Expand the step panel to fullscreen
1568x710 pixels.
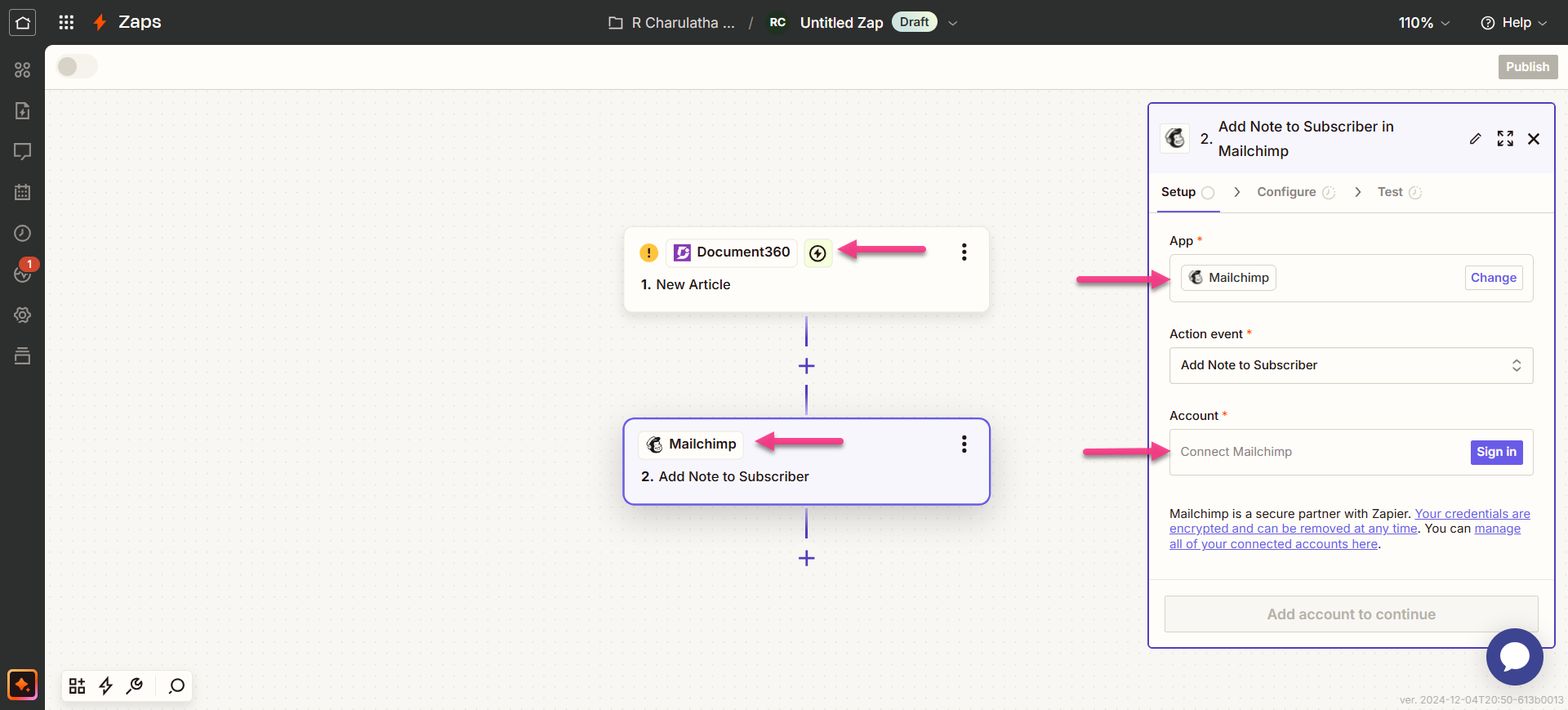[1505, 139]
